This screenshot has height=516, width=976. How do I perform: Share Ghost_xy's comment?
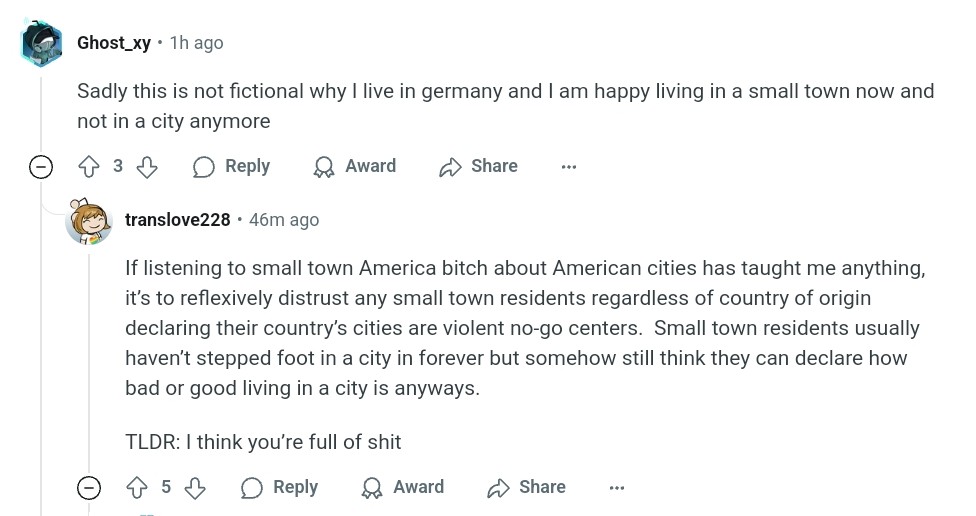point(479,167)
